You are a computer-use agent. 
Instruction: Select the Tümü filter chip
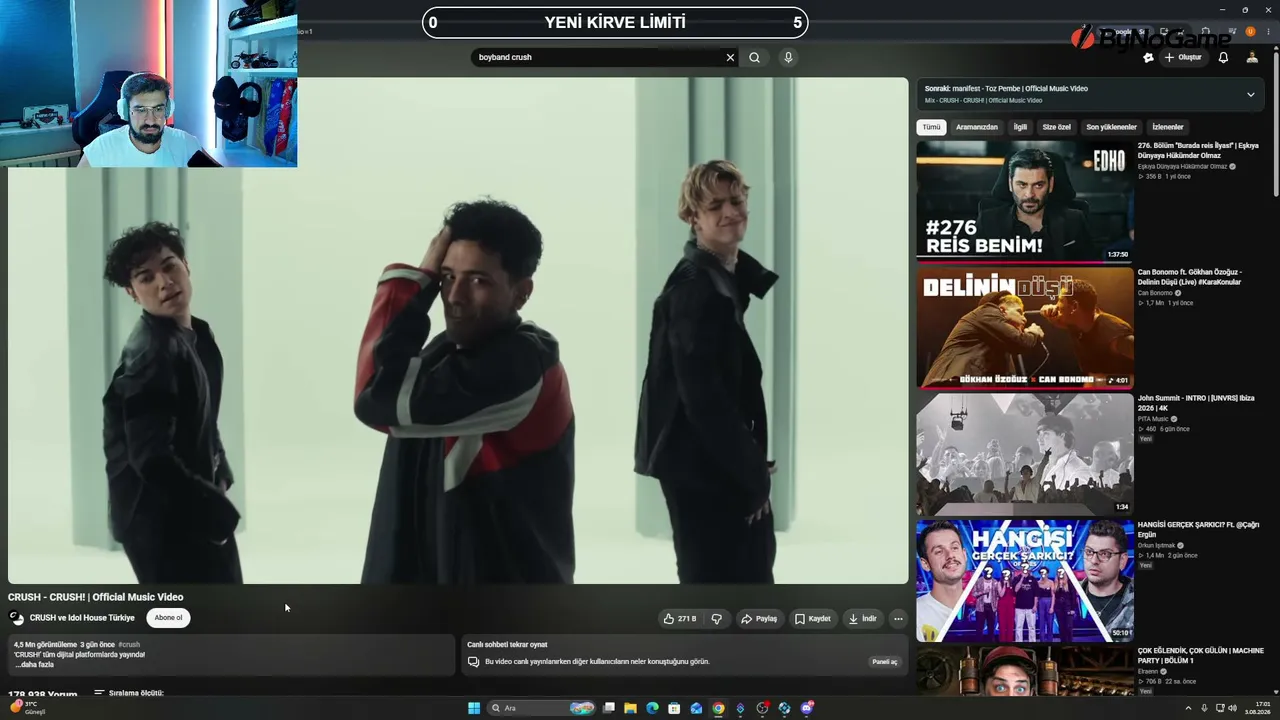[931, 127]
